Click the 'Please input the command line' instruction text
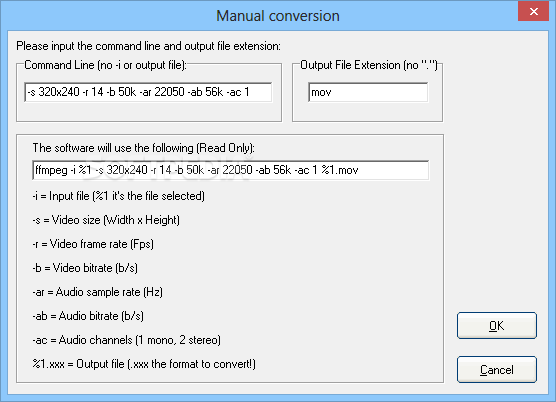This screenshot has width=556, height=402. click(x=149, y=46)
